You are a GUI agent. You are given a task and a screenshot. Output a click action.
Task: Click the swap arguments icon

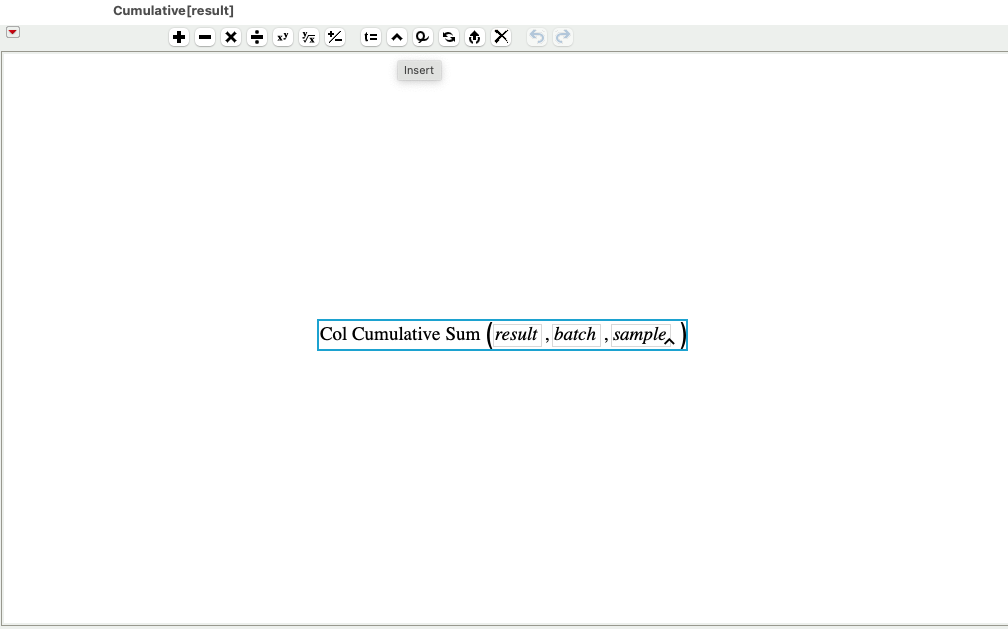click(448, 37)
